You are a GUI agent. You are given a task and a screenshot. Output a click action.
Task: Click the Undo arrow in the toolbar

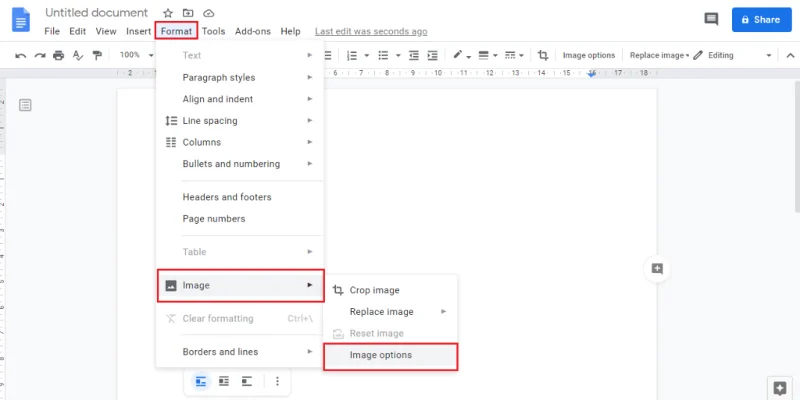[x=20, y=56]
